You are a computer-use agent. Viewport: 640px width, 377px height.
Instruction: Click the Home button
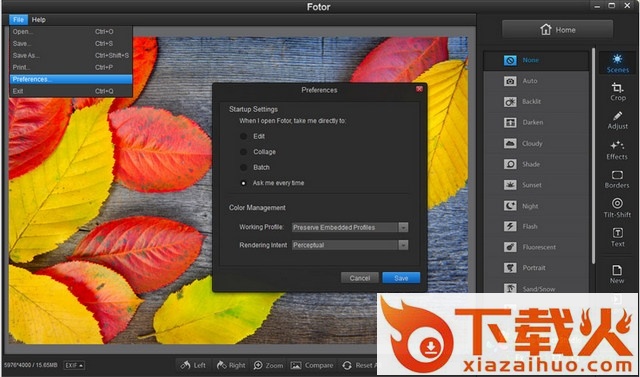point(558,29)
